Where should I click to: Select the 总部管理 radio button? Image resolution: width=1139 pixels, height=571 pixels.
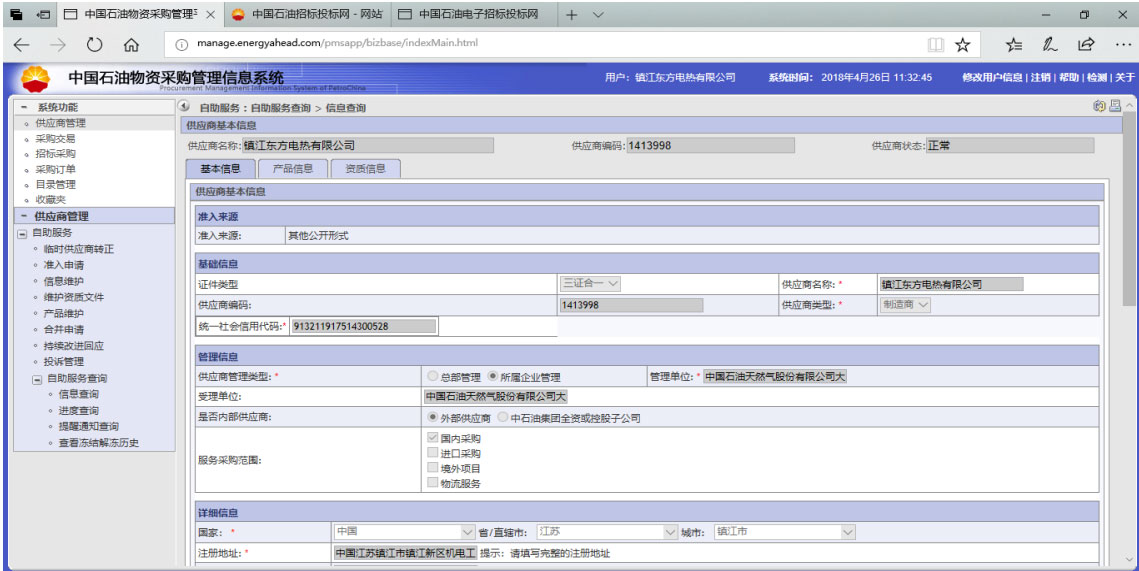[x=433, y=377]
